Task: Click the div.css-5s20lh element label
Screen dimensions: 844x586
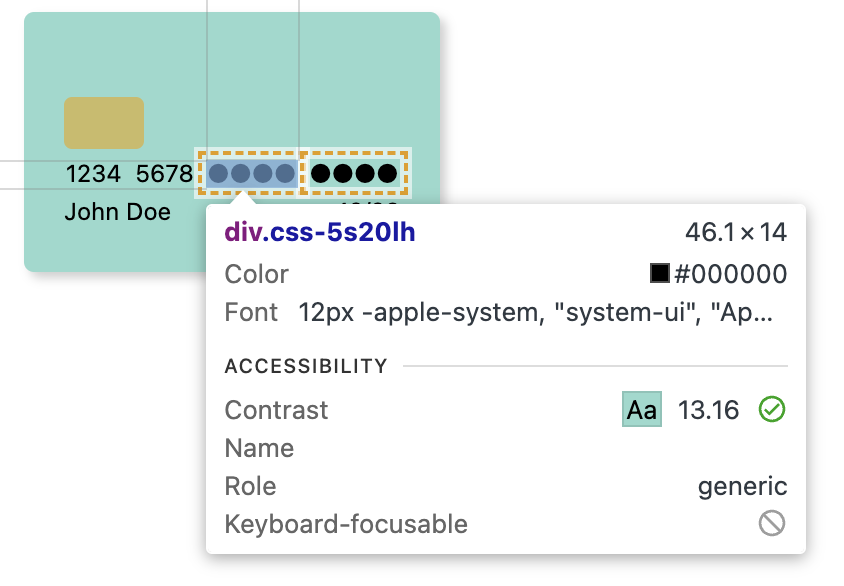Action: [x=320, y=233]
